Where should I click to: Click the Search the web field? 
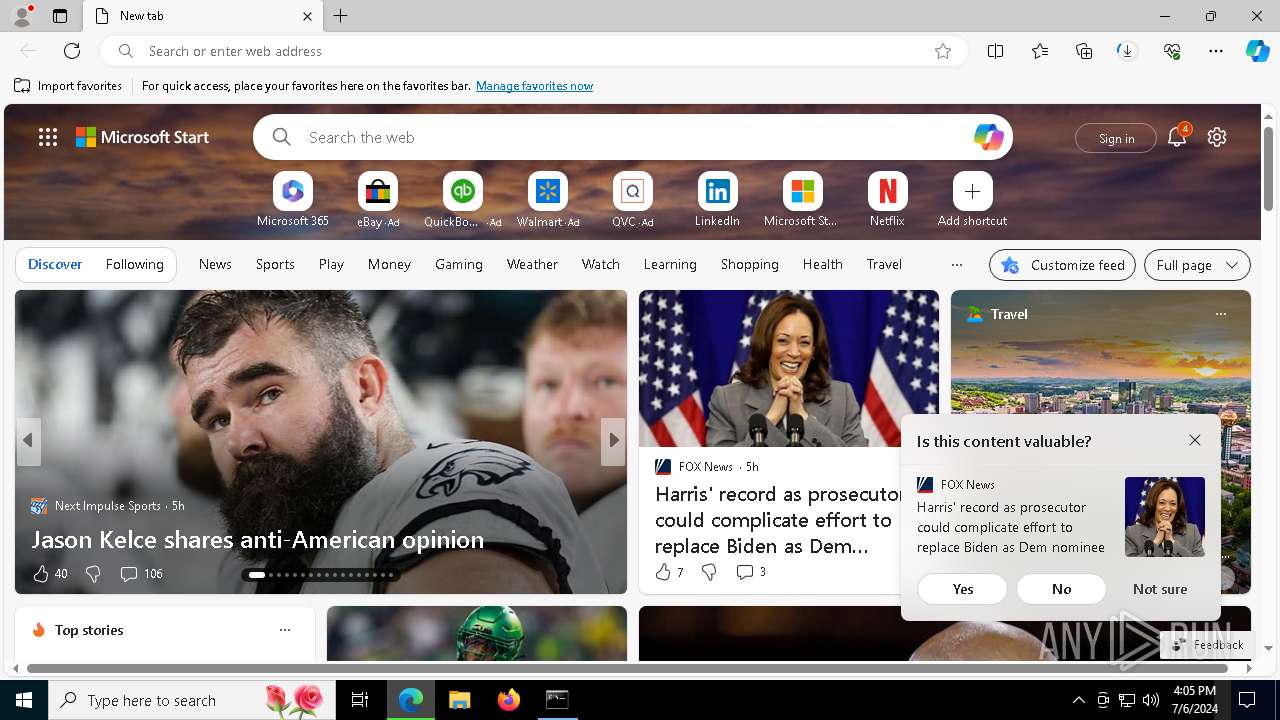tap(632, 137)
